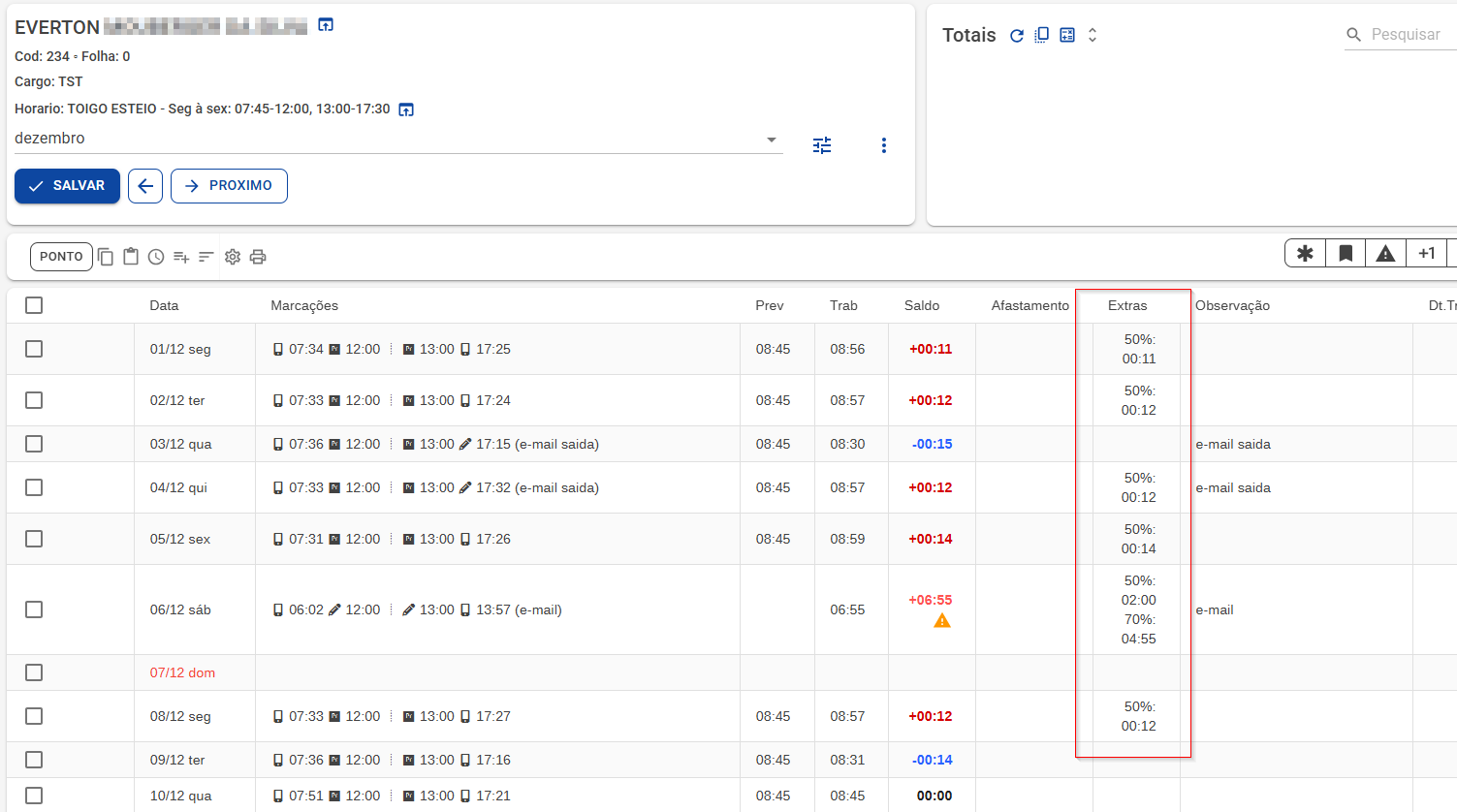Click the 07:51 marking on 10/12

(x=306, y=796)
